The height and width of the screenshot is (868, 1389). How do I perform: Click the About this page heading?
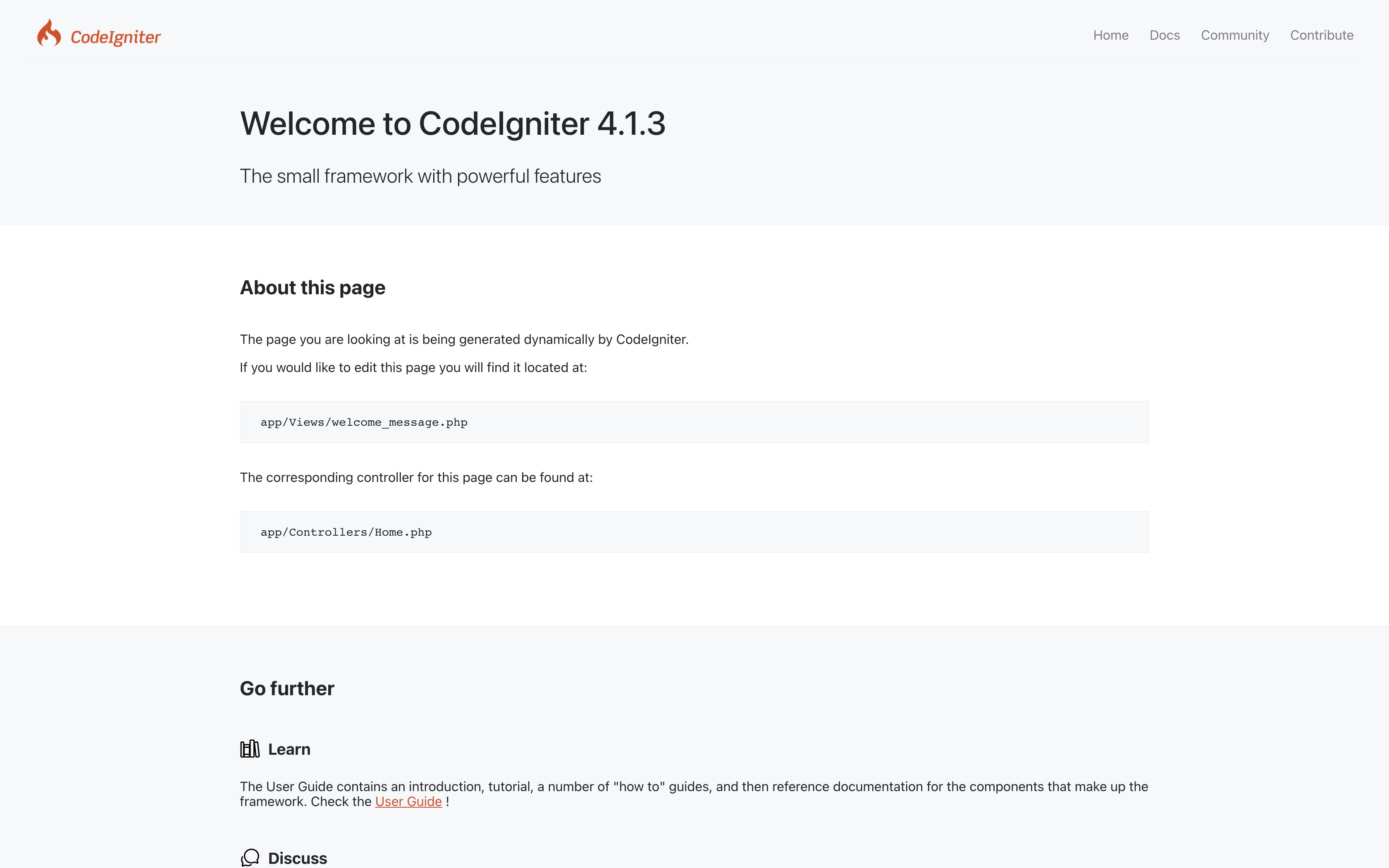pyautogui.click(x=312, y=288)
